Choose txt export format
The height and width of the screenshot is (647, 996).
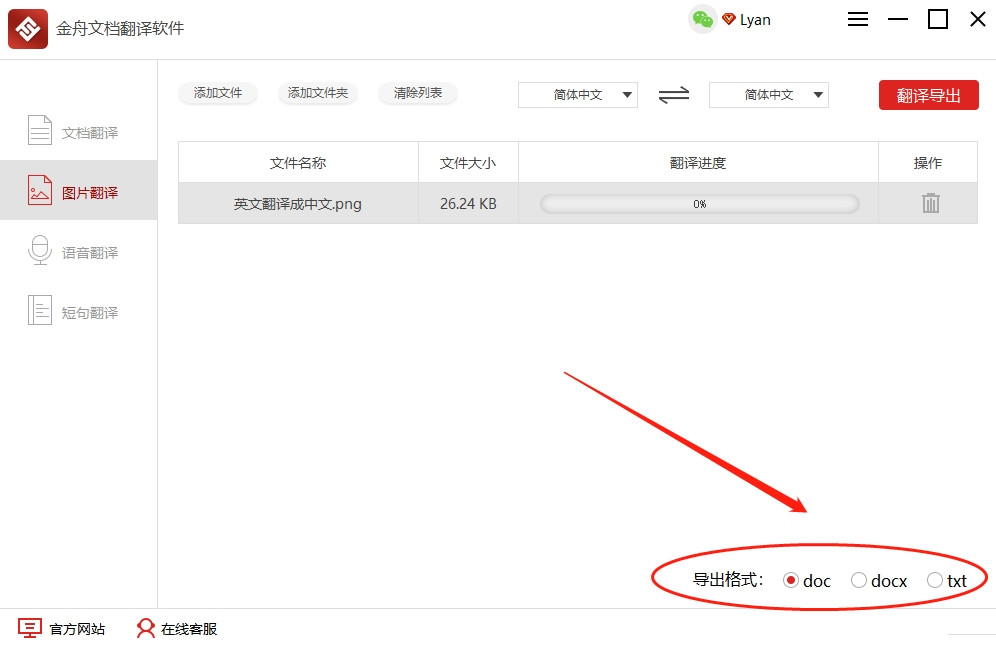935,580
